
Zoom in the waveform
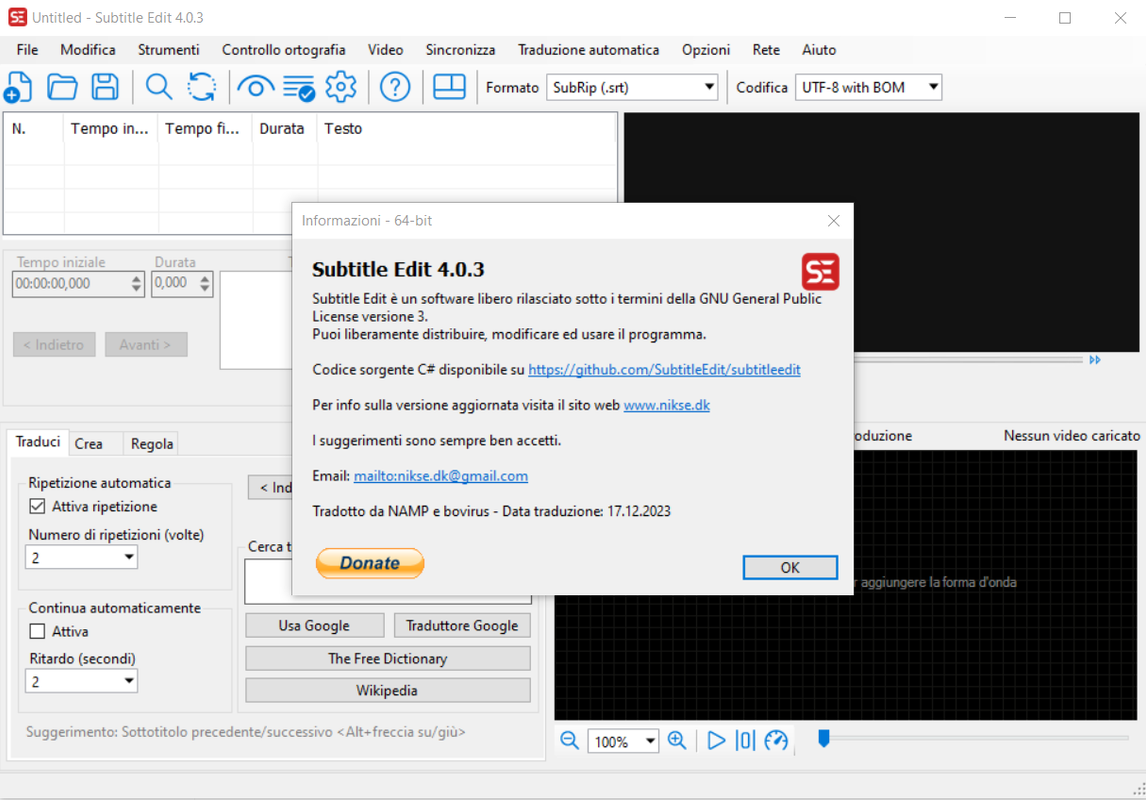tap(678, 740)
